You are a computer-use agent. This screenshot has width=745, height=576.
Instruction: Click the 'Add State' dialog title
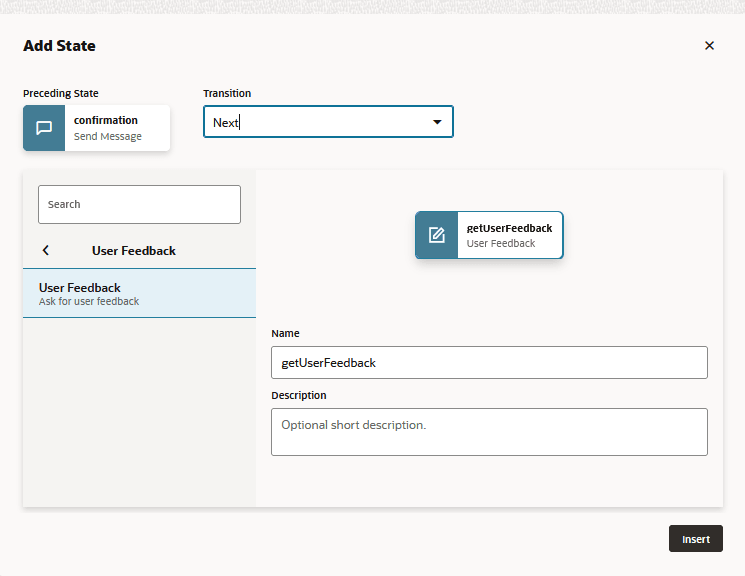(59, 46)
